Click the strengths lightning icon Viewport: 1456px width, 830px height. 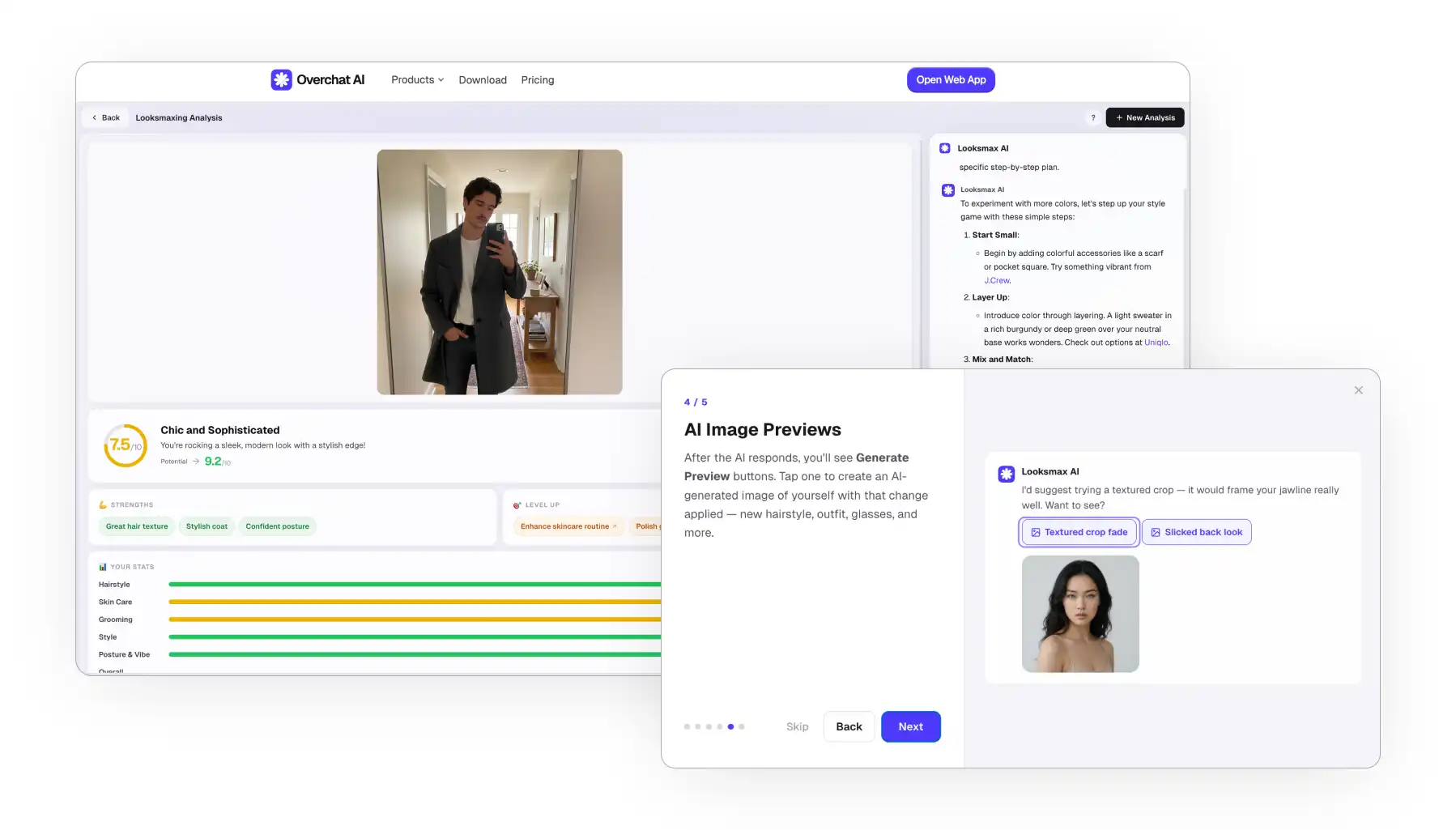pos(104,504)
